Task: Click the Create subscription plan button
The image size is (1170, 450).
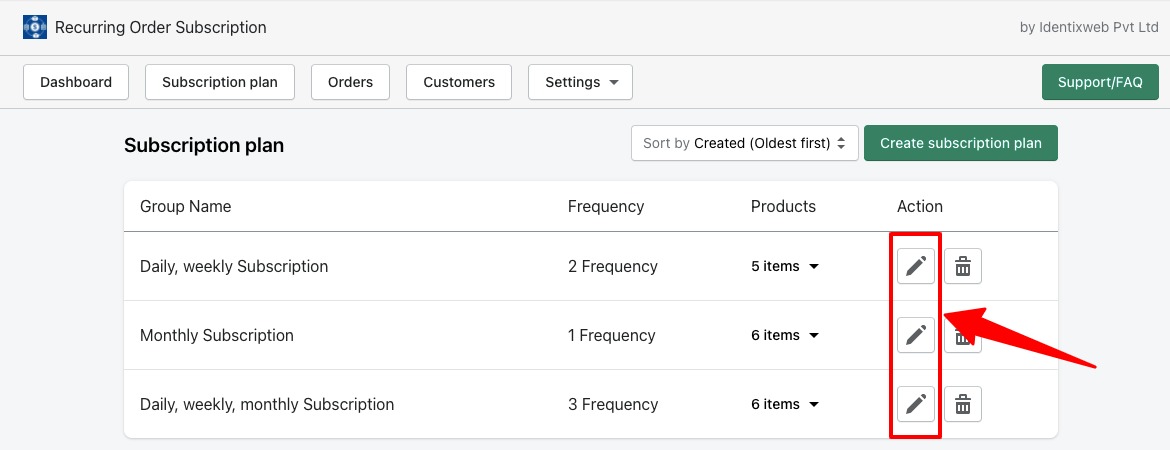Action: coord(960,143)
